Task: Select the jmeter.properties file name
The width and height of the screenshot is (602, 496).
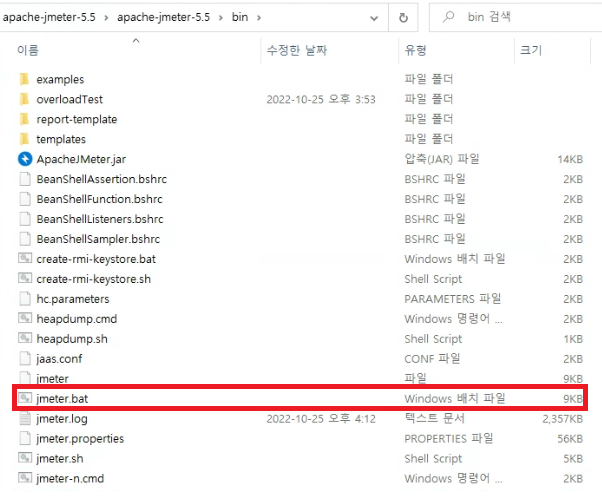Action: tap(80, 439)
